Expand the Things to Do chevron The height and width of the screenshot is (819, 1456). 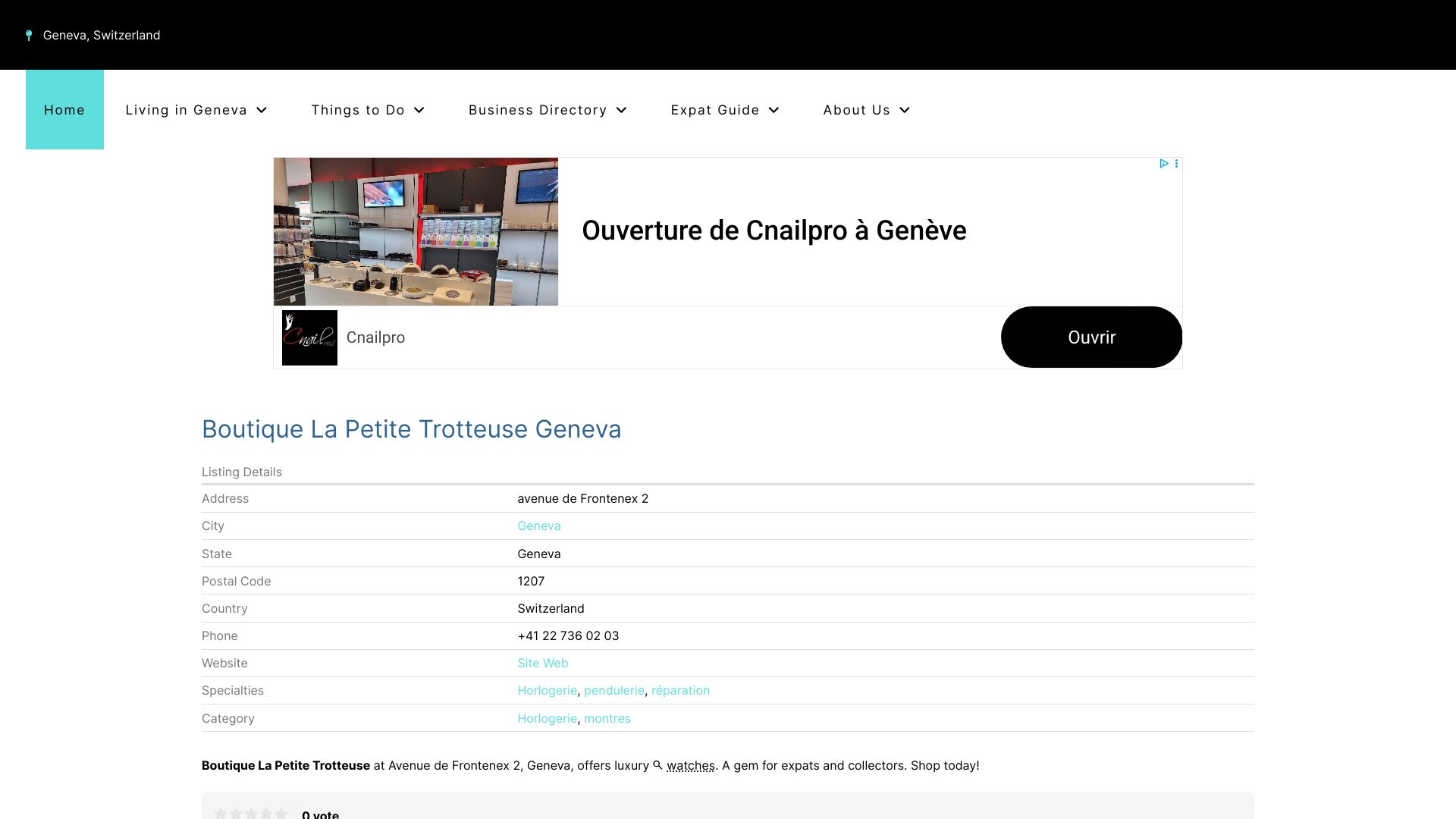pos(419,110)
